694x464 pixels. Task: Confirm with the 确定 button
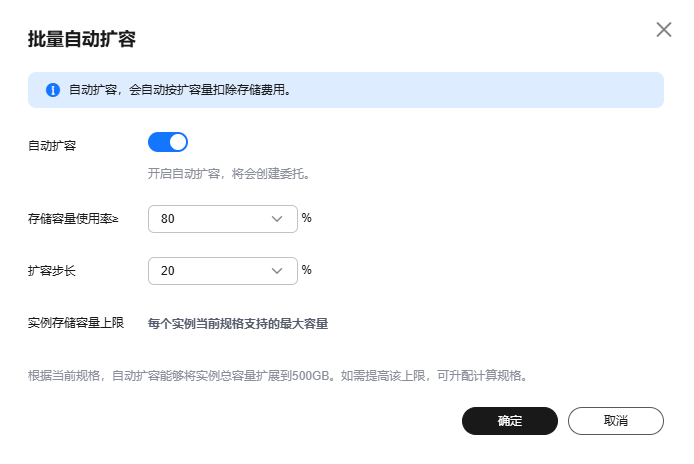coord(509,421)
